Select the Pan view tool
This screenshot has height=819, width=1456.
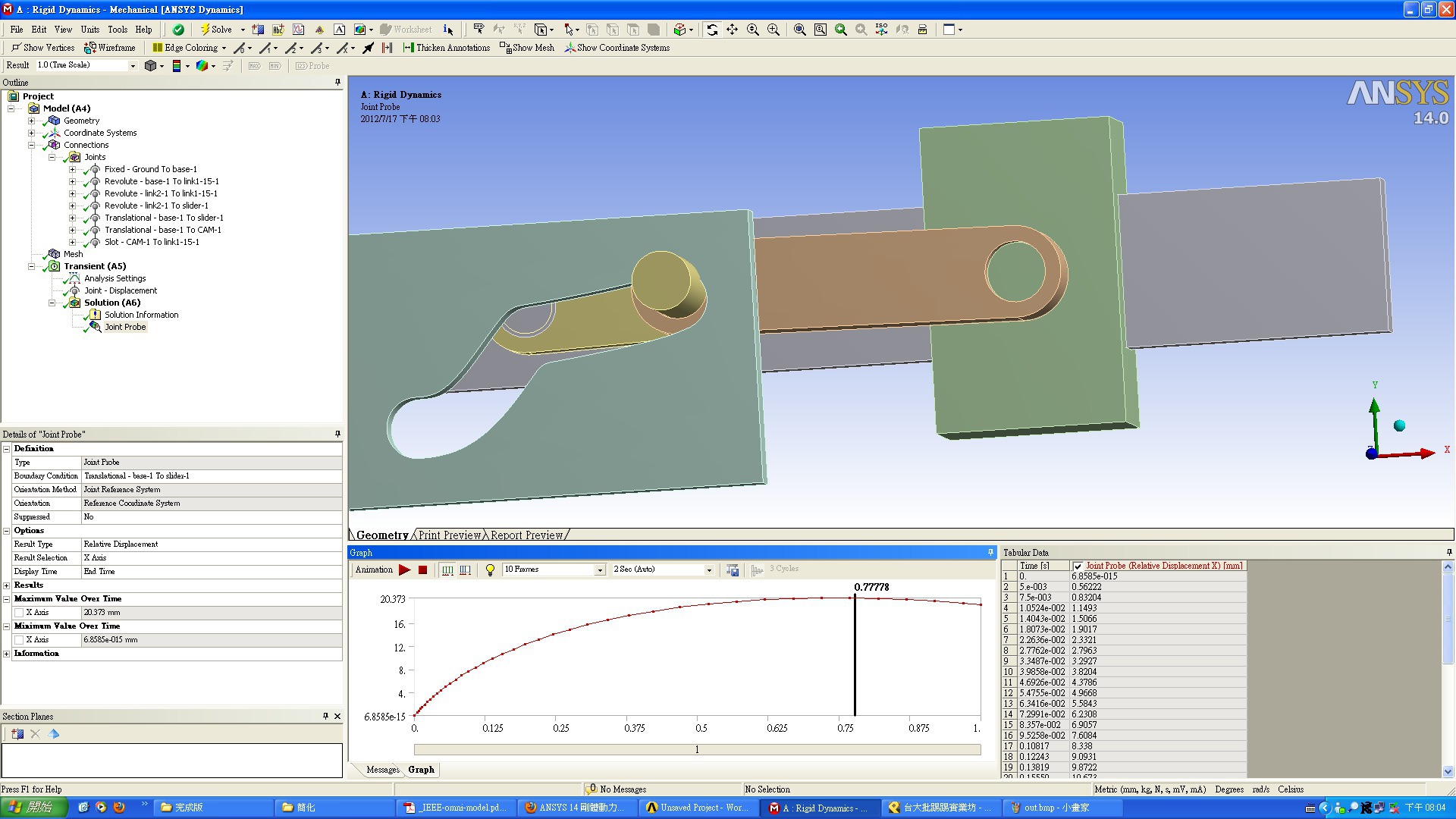pos(732,30)
